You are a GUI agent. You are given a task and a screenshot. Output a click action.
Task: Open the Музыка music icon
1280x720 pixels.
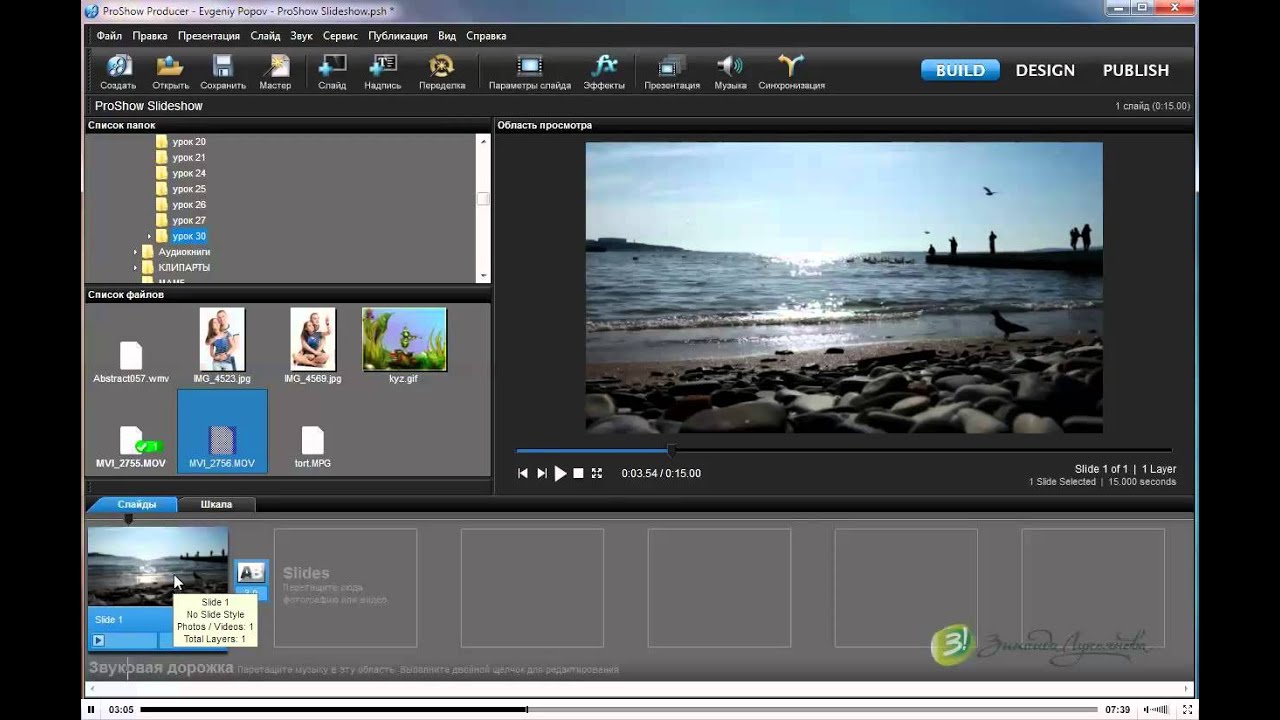pyautogui.click(x=730, y=72)
